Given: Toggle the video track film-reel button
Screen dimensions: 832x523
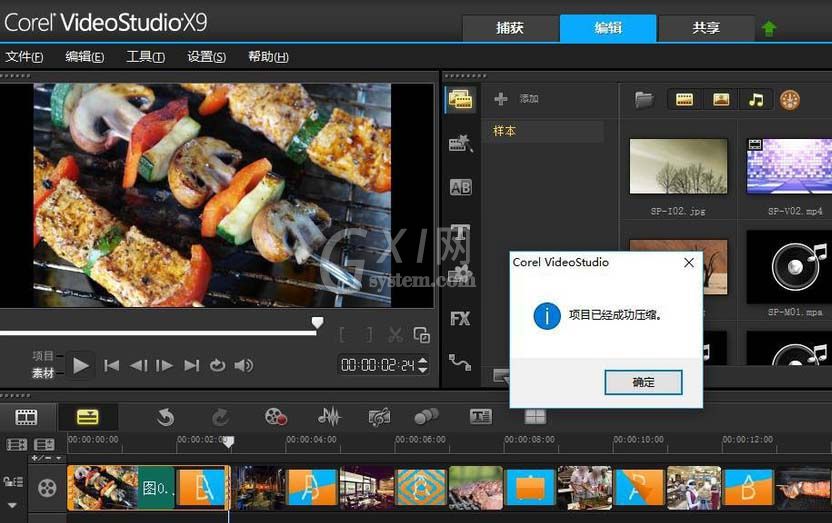Looking at the screenshot, I should [47, 487].
